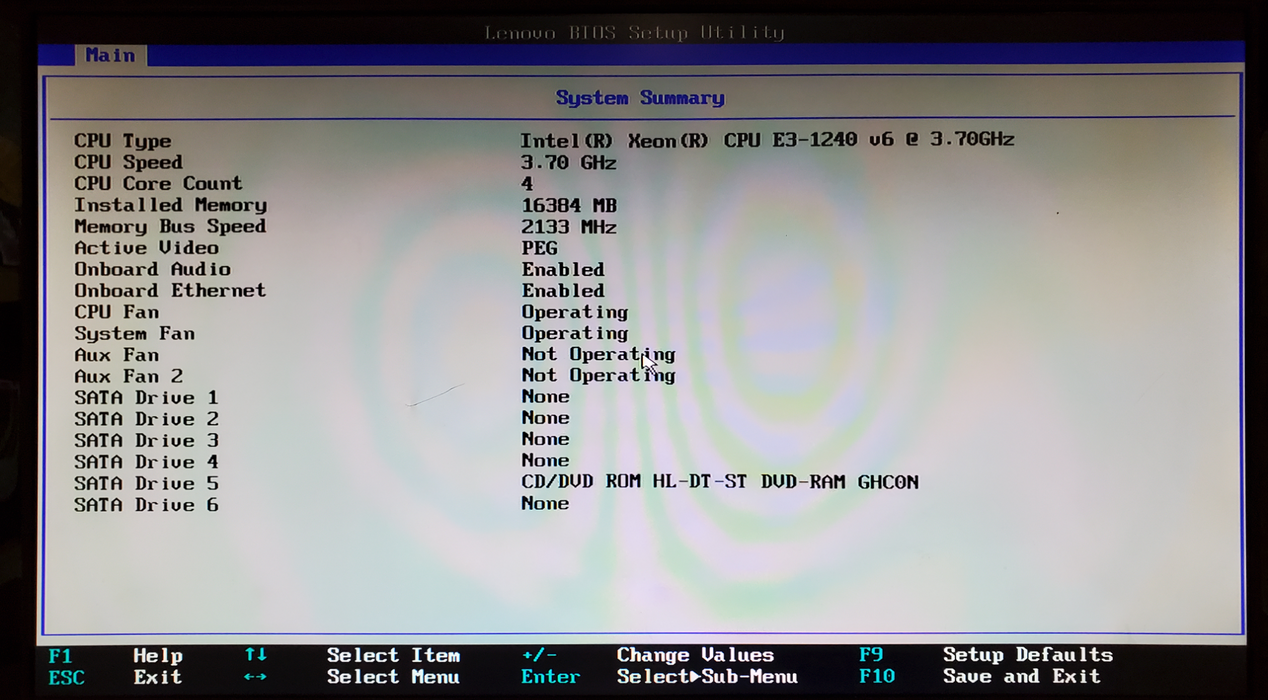
Task: Click the Memory Bus Speed label
Action: tap(170, 226)
